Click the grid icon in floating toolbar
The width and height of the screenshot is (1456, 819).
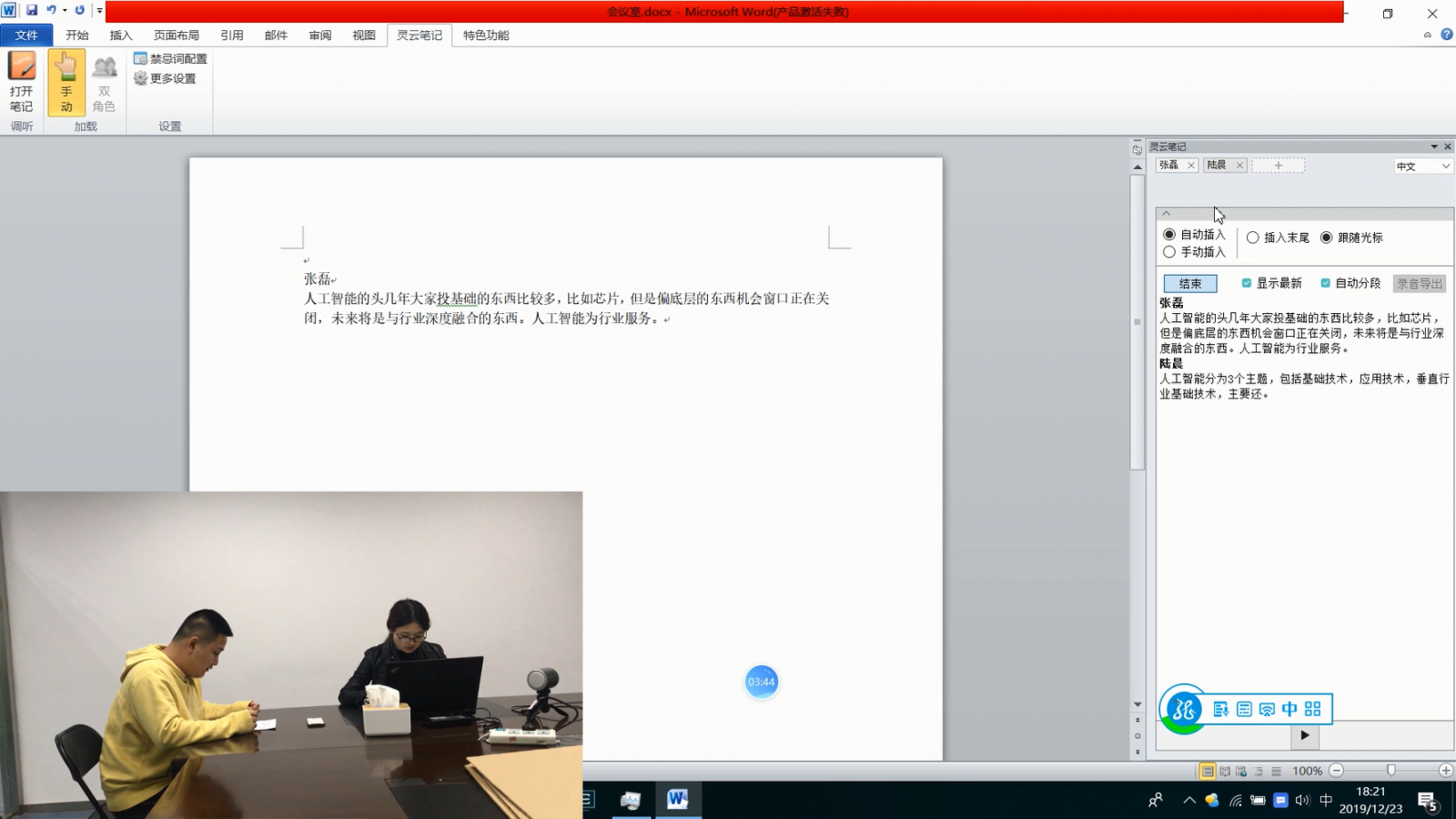tap(1312, 709)
